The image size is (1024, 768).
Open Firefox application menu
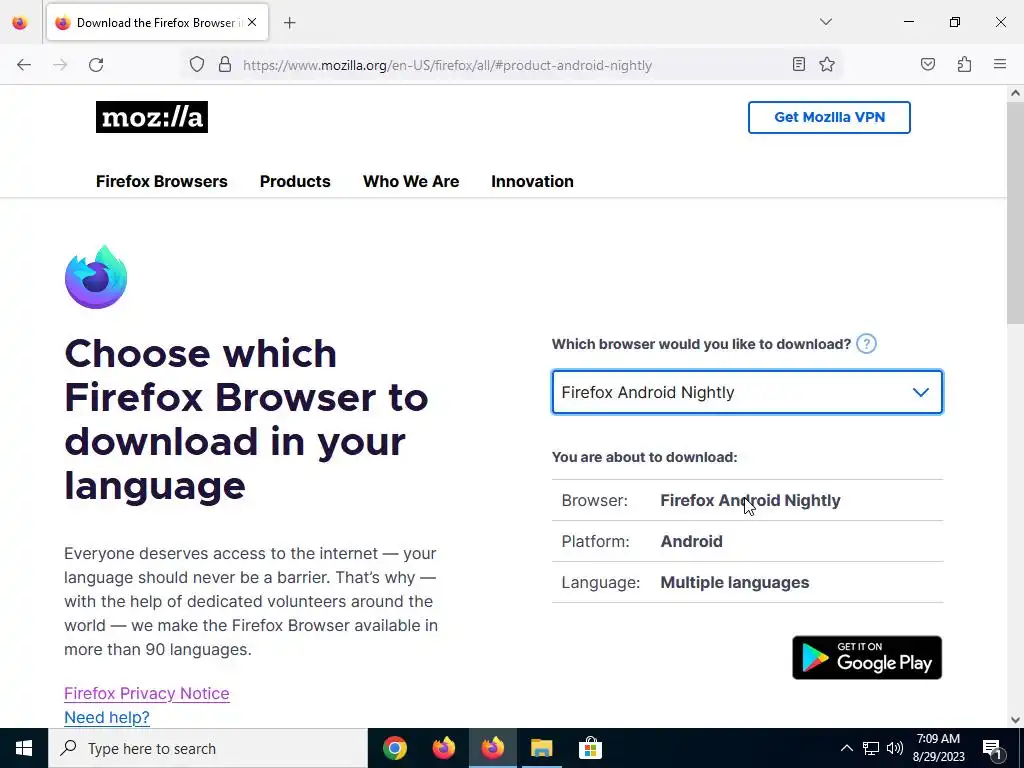pyautogui.click(x=1000, y=64)
